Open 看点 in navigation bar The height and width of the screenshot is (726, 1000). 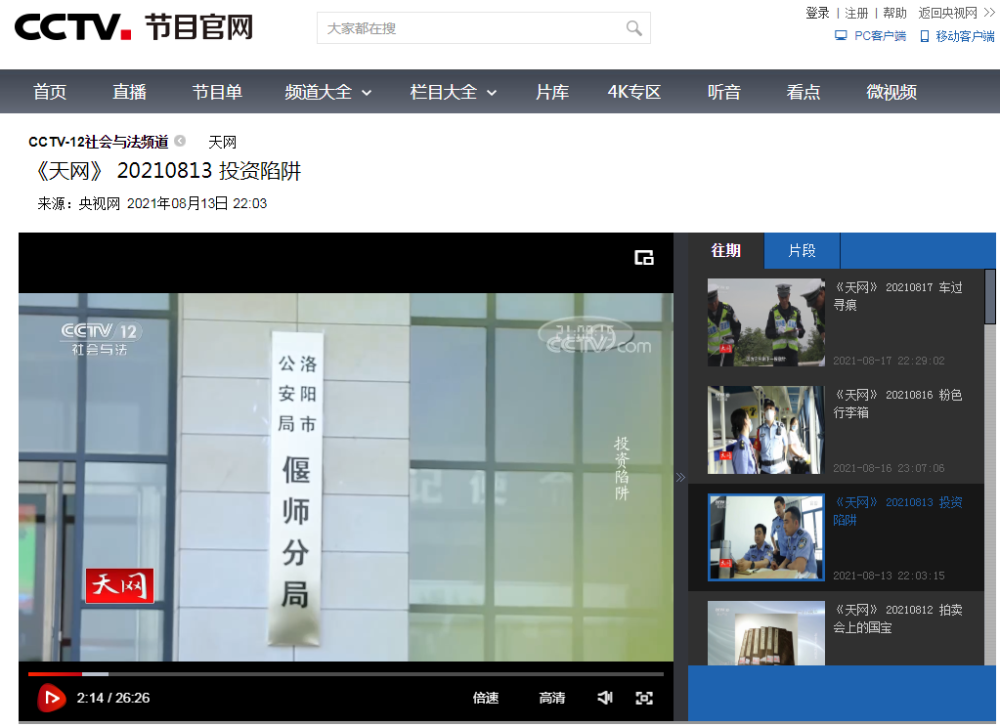coord(803,92)
